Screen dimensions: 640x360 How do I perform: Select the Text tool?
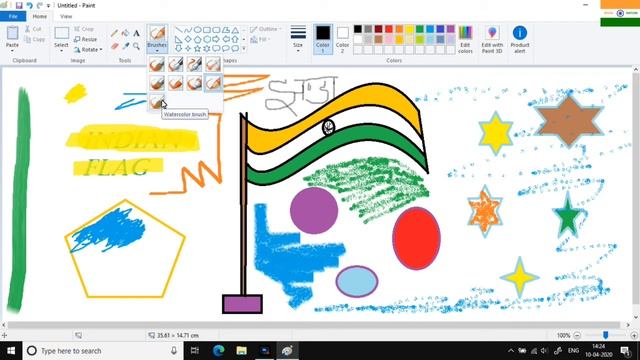click(x=136, y=33)
